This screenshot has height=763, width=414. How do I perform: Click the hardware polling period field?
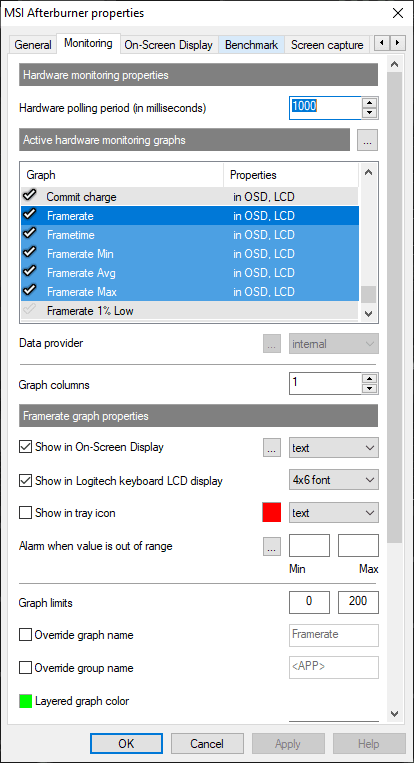(326, 108)
